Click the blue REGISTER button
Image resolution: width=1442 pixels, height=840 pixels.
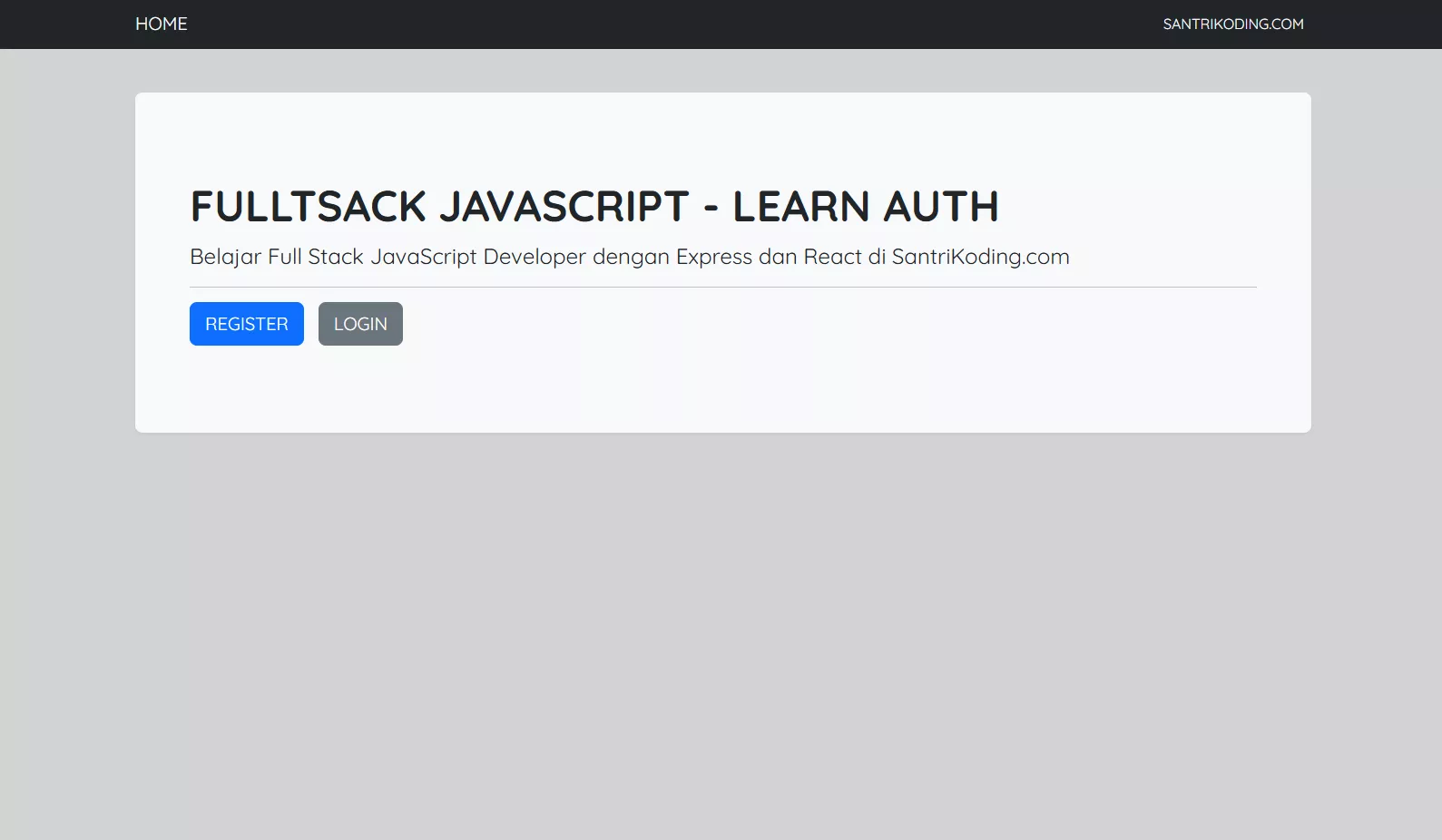pos(247,324)
